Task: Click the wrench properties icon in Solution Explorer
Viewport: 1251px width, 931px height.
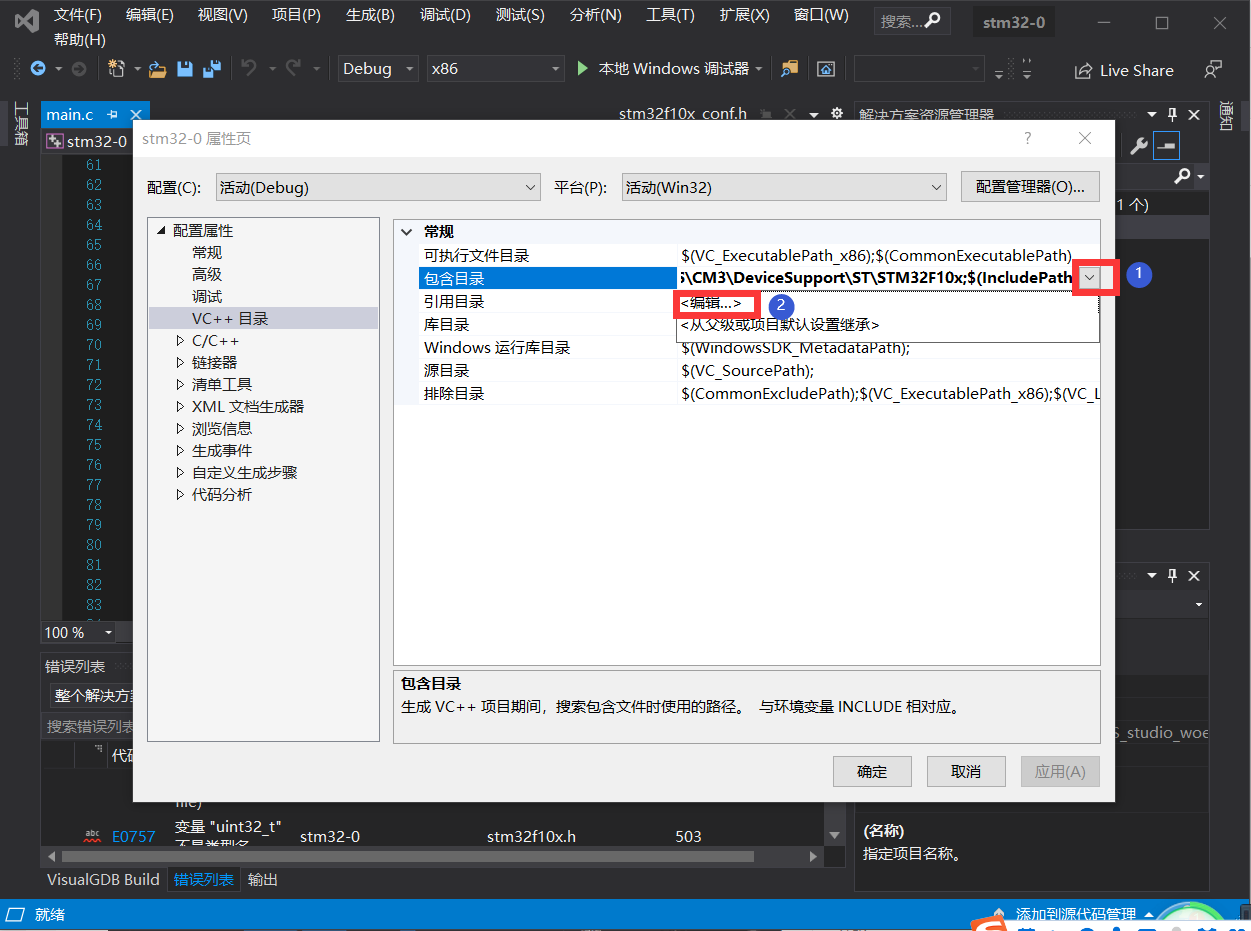Action: (1138, 146)
